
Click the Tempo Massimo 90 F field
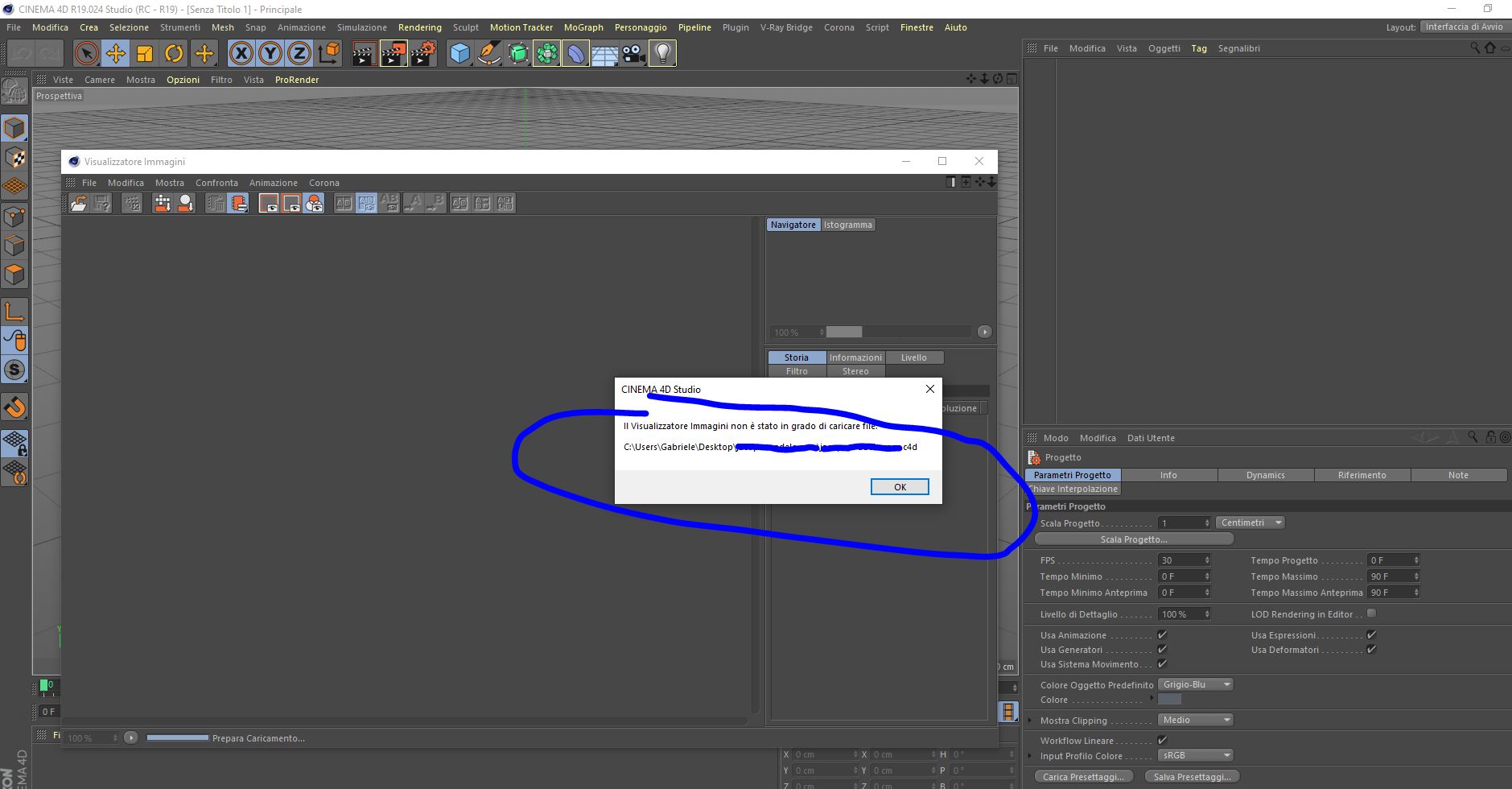coord(1394,576)
